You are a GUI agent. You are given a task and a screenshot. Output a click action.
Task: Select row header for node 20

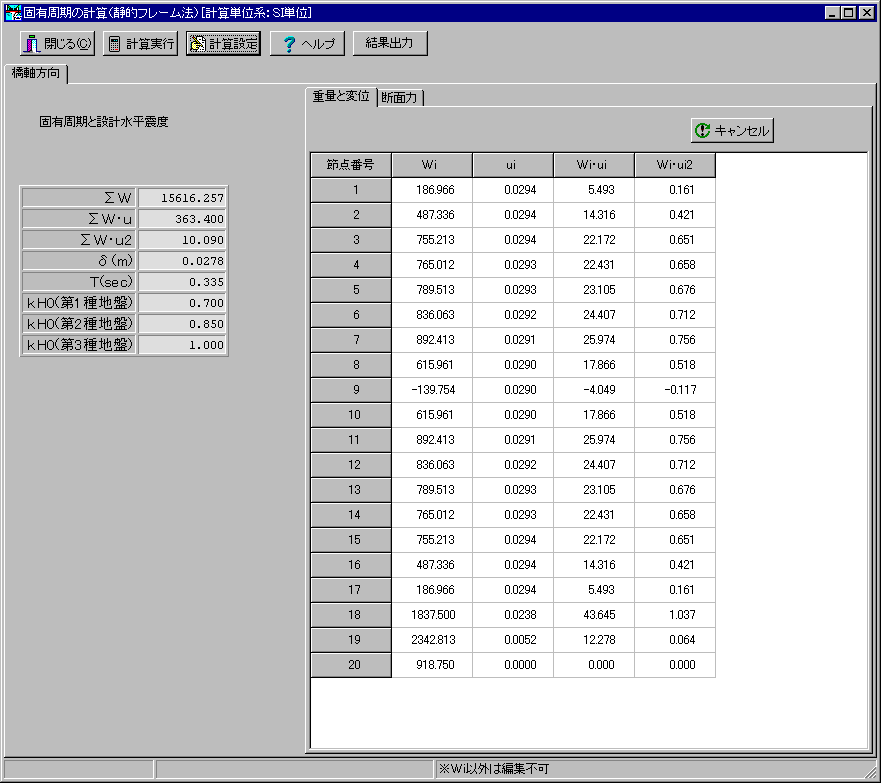point(350,665)
